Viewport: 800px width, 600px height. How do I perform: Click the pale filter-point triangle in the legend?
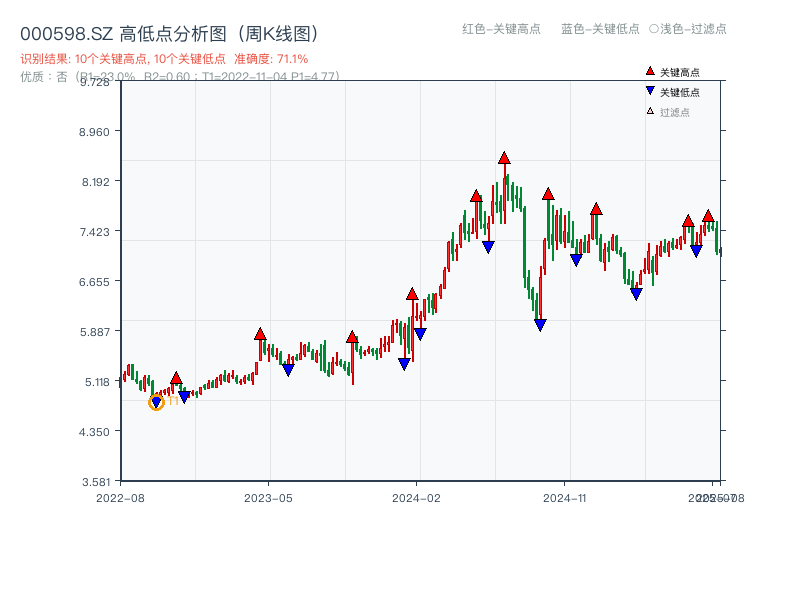point(650,111)
